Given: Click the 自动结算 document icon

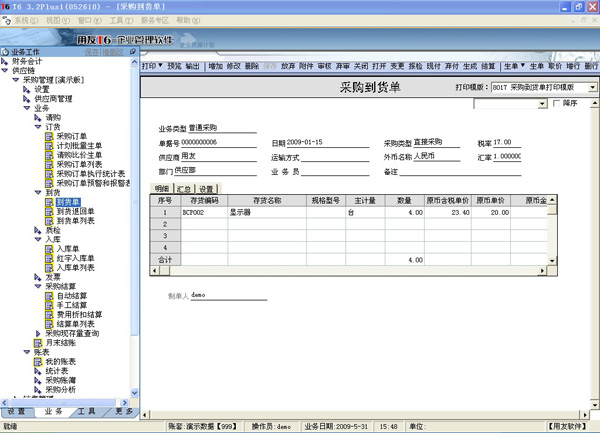Looking at the screenshot, I should coord(49,296).
